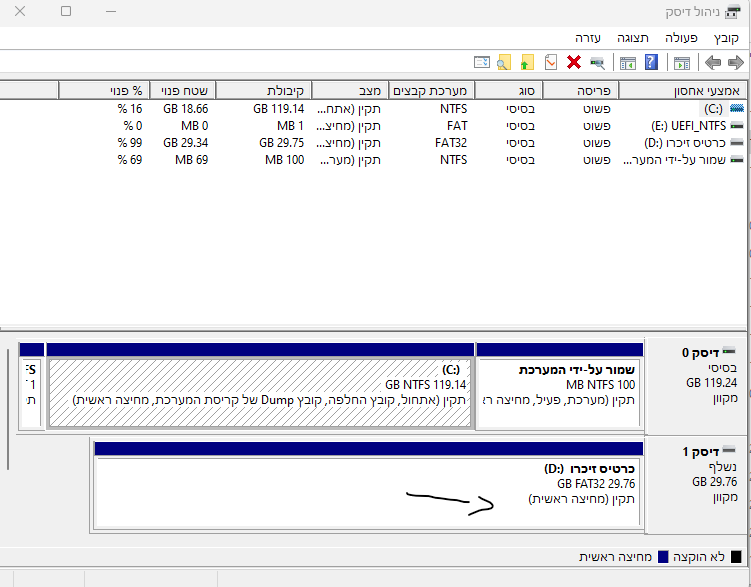Image resolution: width=751 pixels, height=587 pixels.
Task: Select the (C:) volume icon in list
Action: click(x=737, y=109)
